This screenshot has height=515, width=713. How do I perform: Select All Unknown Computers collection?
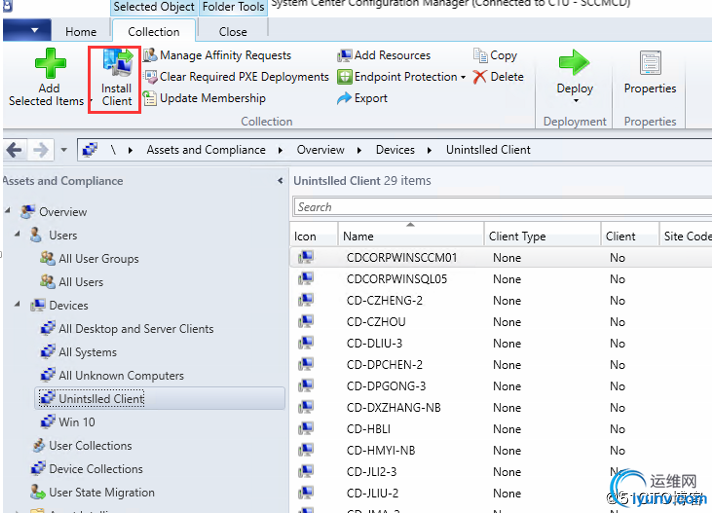[x=121, y=375]
